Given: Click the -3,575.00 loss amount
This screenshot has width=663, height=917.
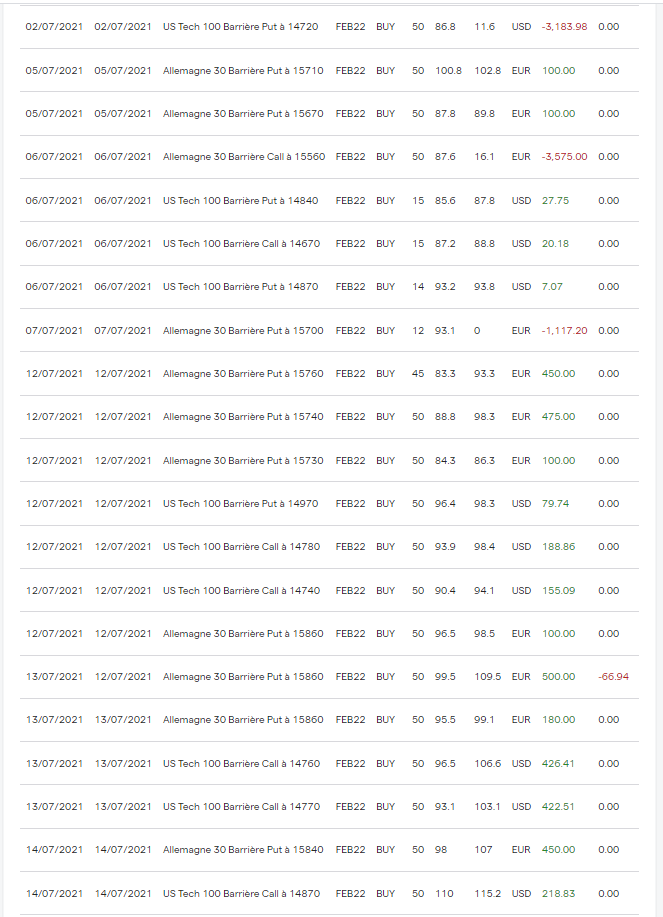Looking at the screenshot, I should tap(564, 157).
